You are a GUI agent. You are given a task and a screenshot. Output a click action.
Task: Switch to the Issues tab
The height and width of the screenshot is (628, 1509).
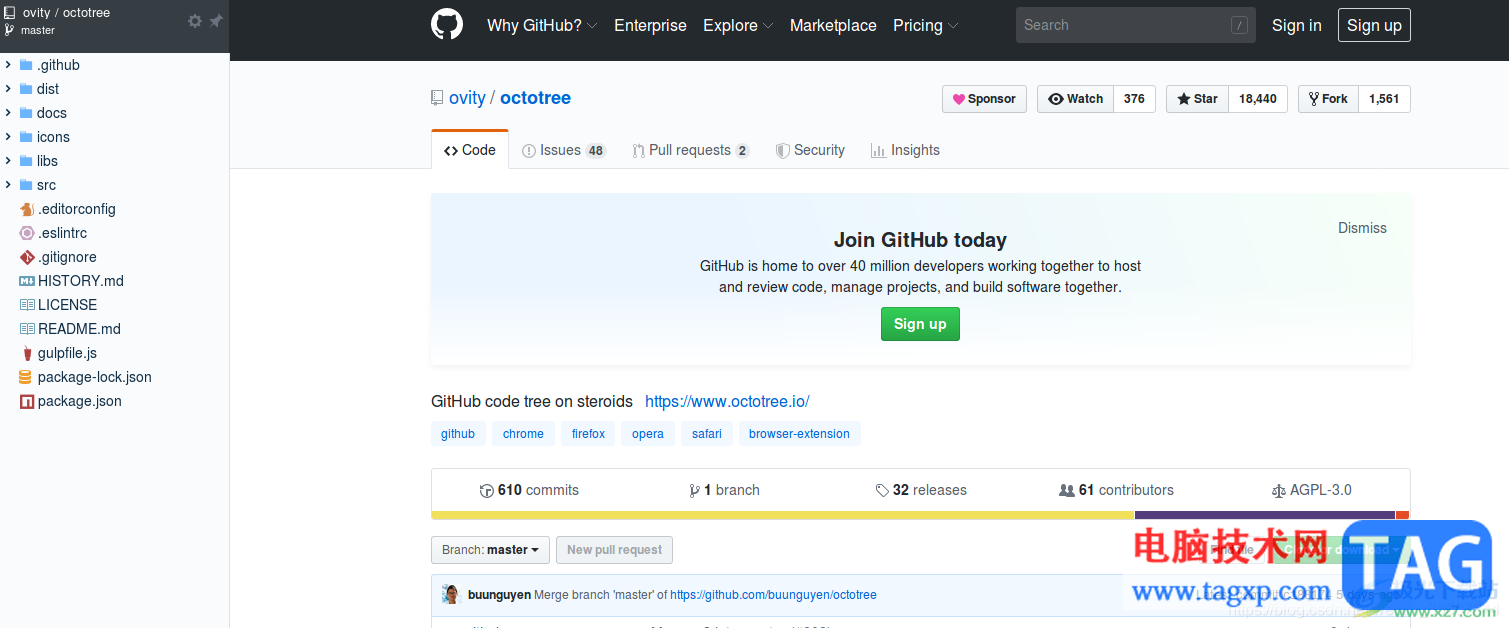click(564, 150)
